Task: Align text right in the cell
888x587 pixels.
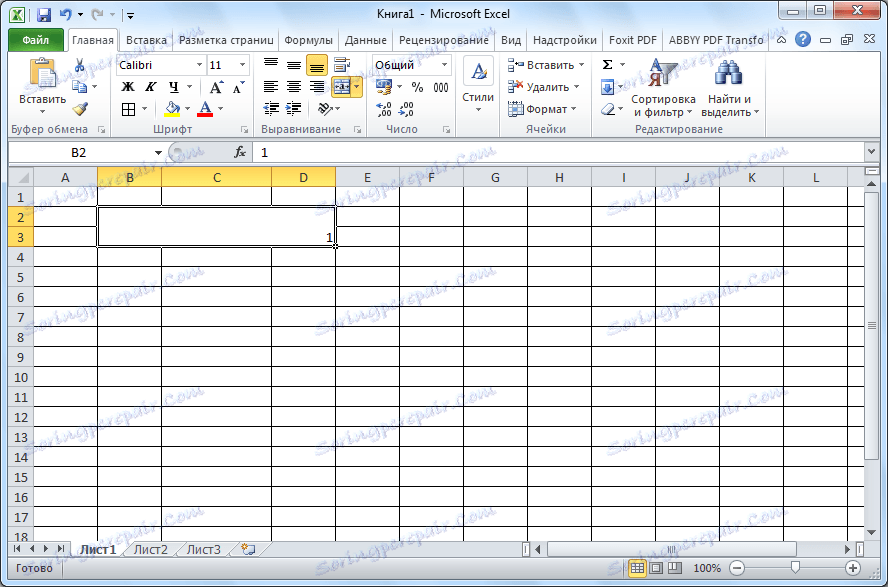Action: click(317, 87)
